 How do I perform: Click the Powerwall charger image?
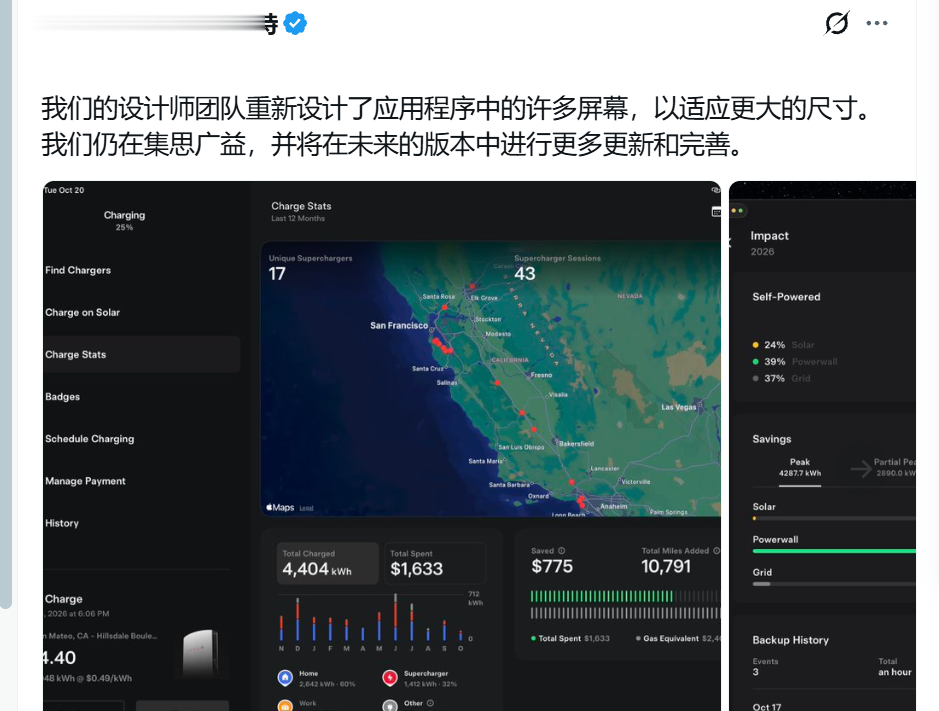[x=201, y=654]
